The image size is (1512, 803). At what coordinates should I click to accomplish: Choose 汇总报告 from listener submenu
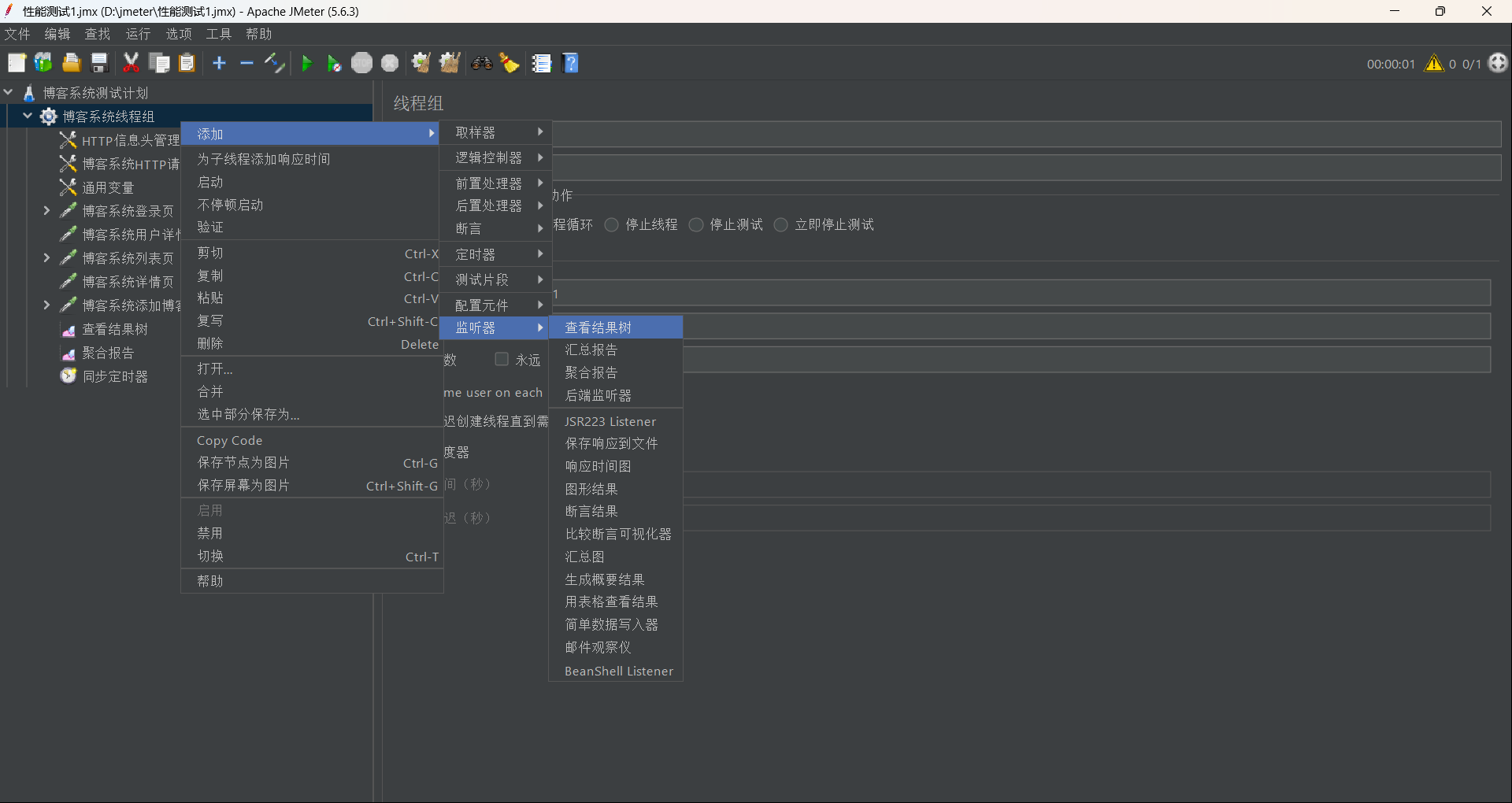616,350
